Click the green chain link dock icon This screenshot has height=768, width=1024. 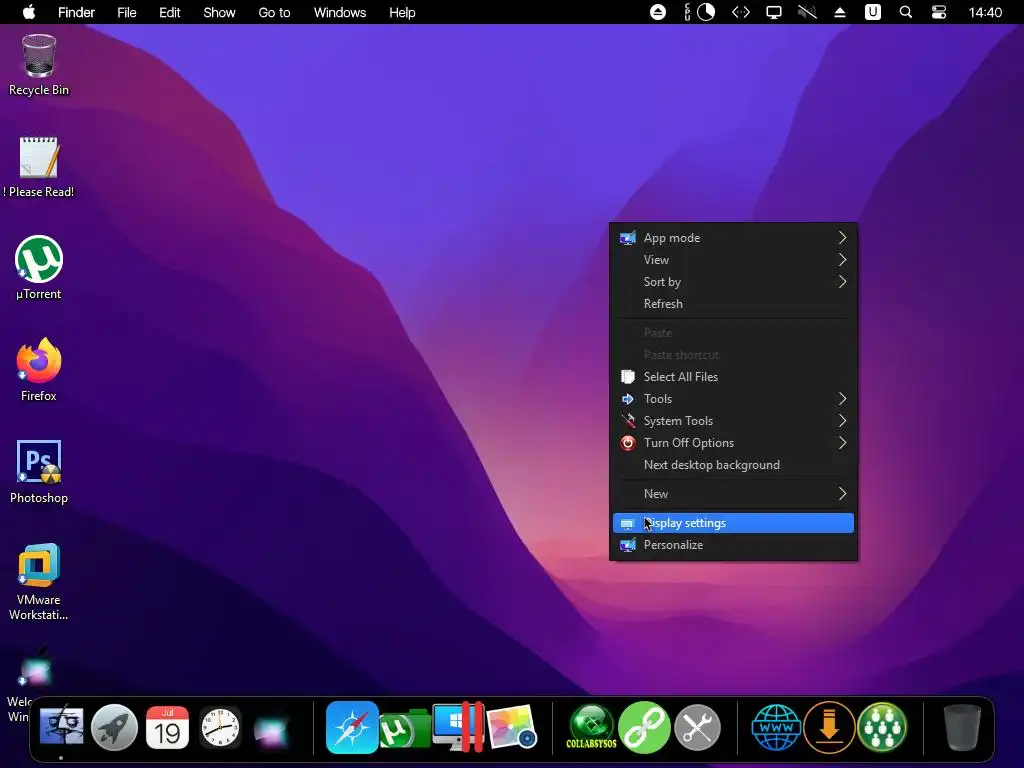(645, 727)
